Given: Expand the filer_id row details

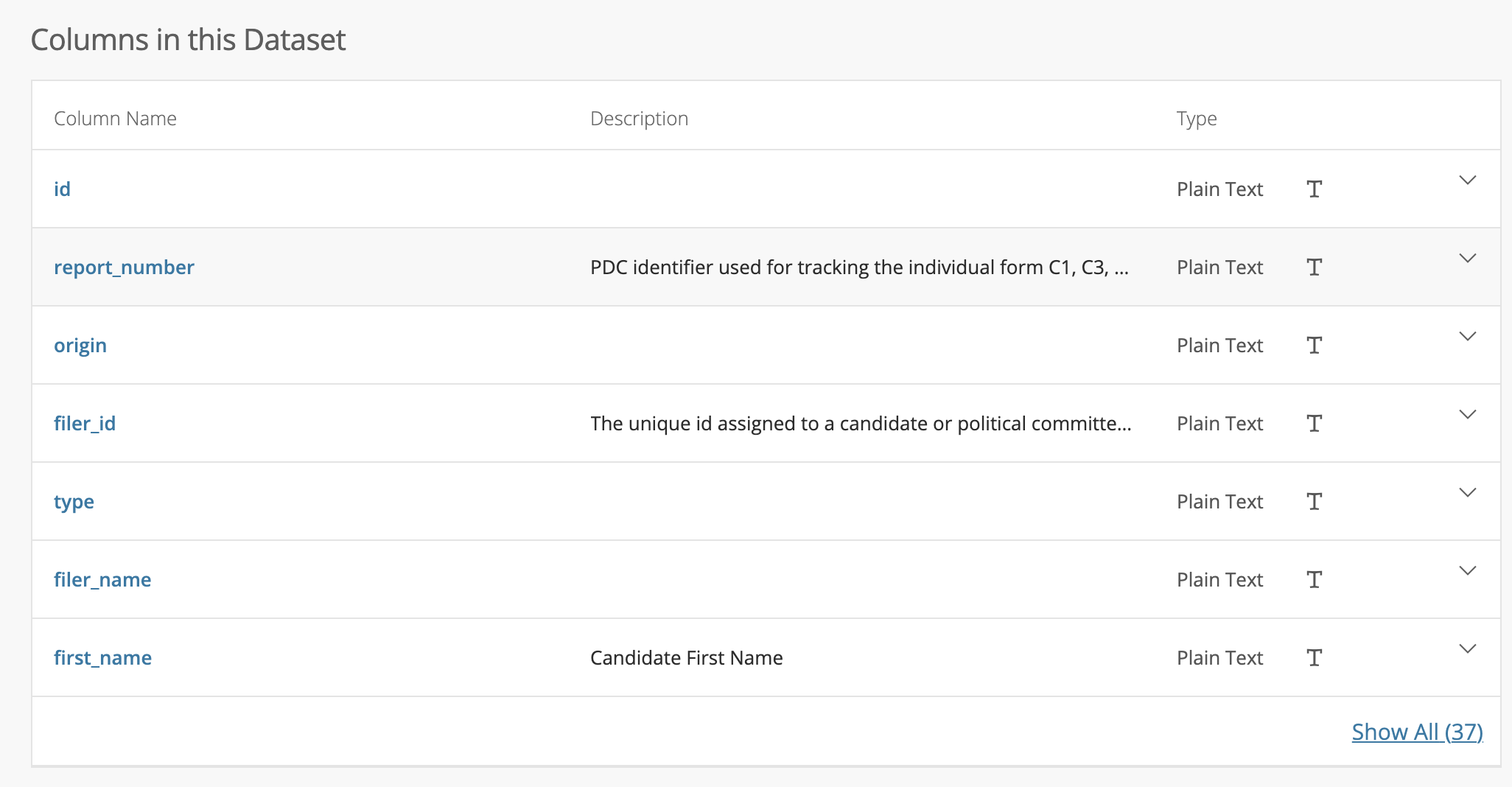Looking at the screenshot, I should pyautogui.click(x=1467, y=415).
